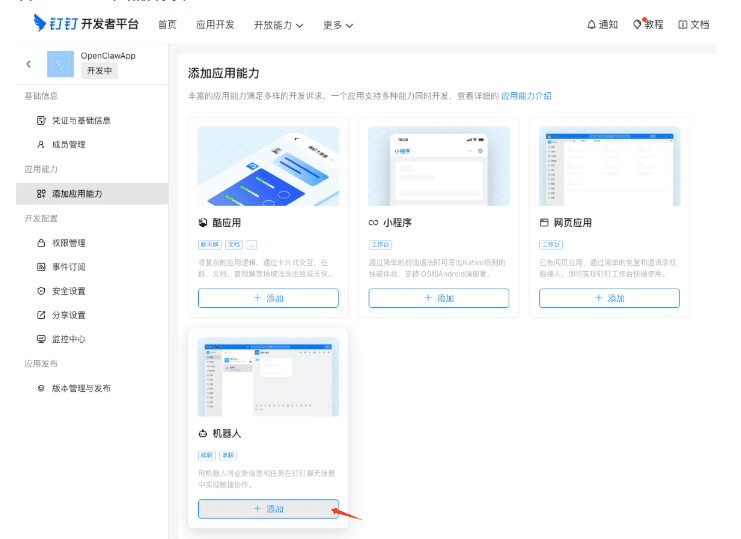Expand the 更多 dropdown menu
The width and height of the screenshot is (741, 539).
[338, 25]
